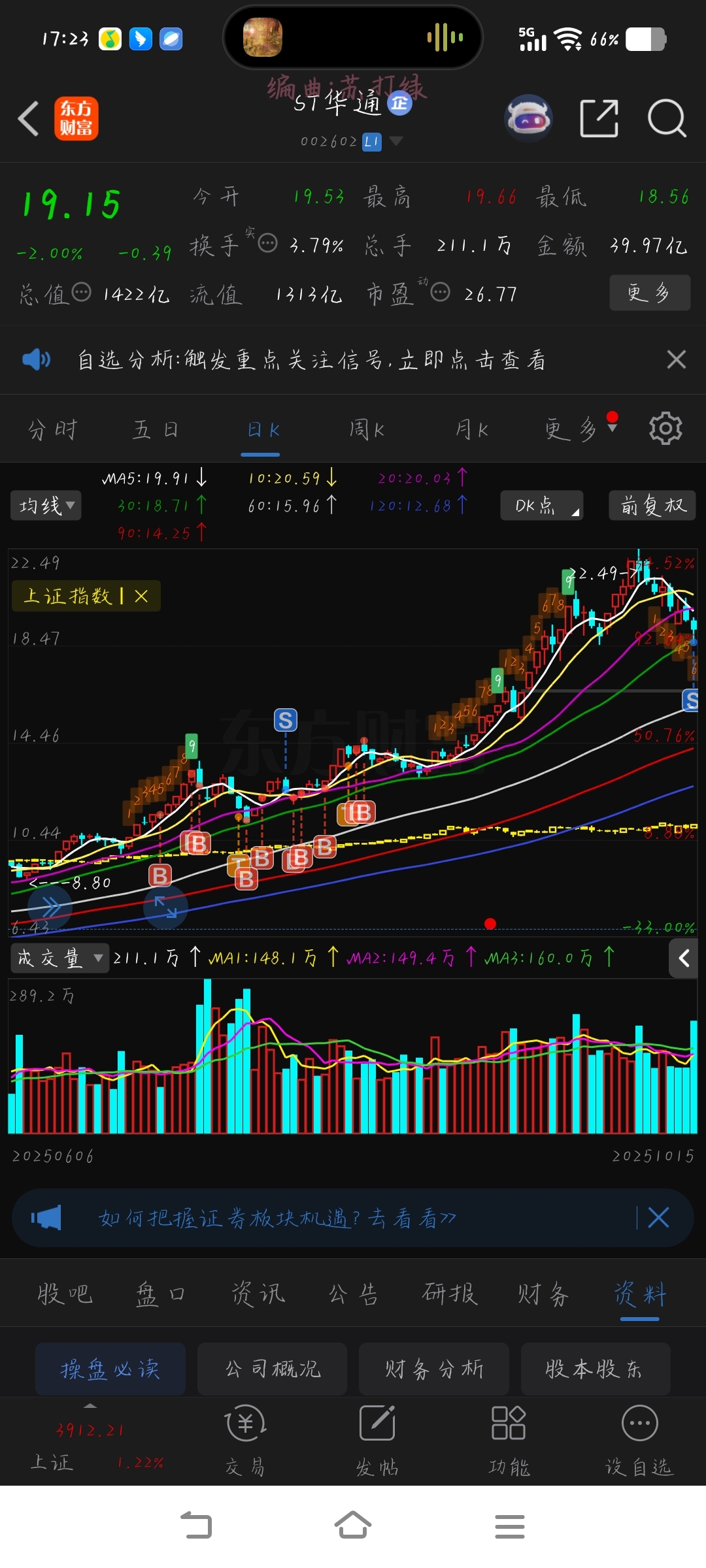Screen dimensions: 706x1568
Task: Open the 自选分析 signal notice text
Action: [311, 359]
